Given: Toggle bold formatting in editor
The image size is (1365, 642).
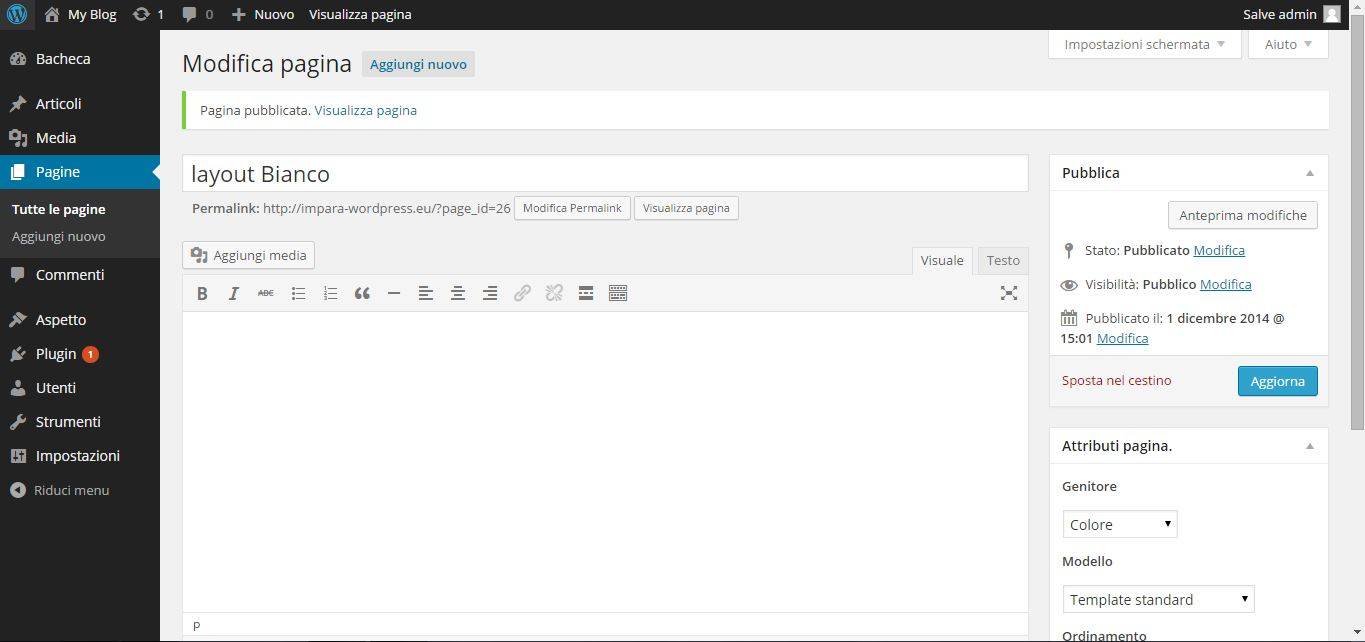Looking at the screenshot, I should 202,293.
